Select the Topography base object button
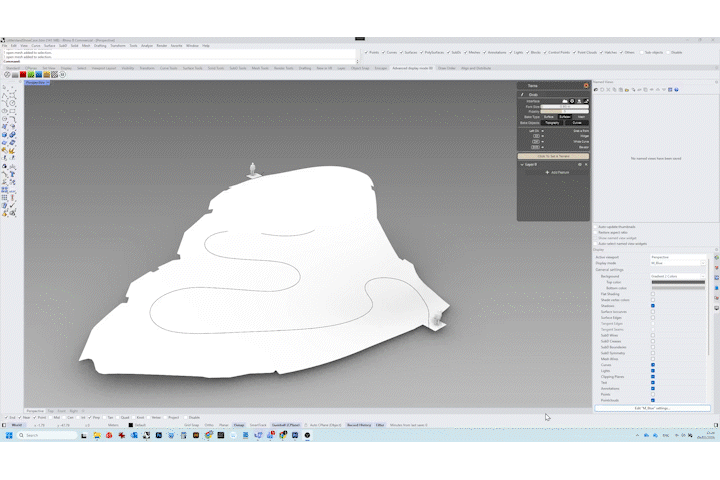 (552, 123)
